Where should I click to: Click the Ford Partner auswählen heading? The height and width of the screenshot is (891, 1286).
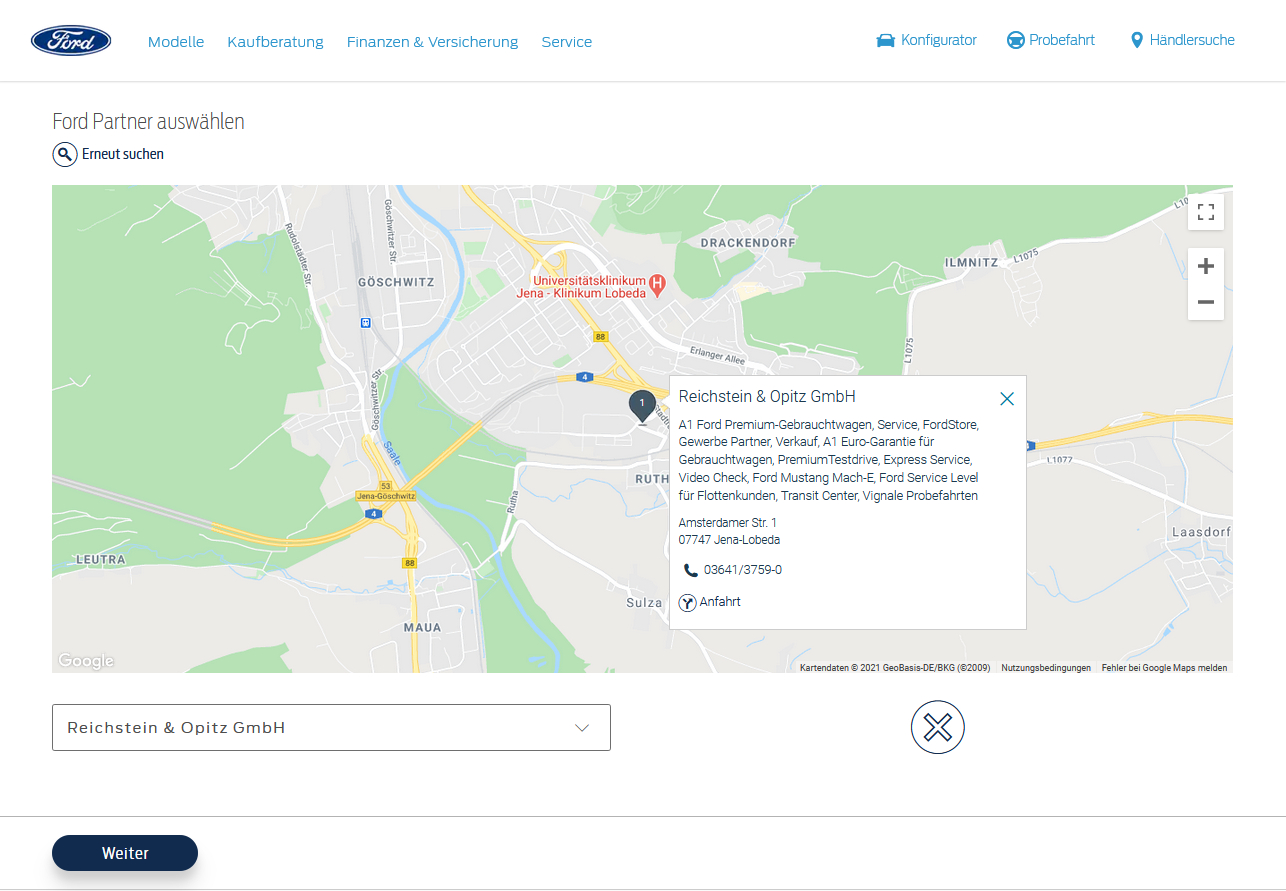click(x=148, y=122)
